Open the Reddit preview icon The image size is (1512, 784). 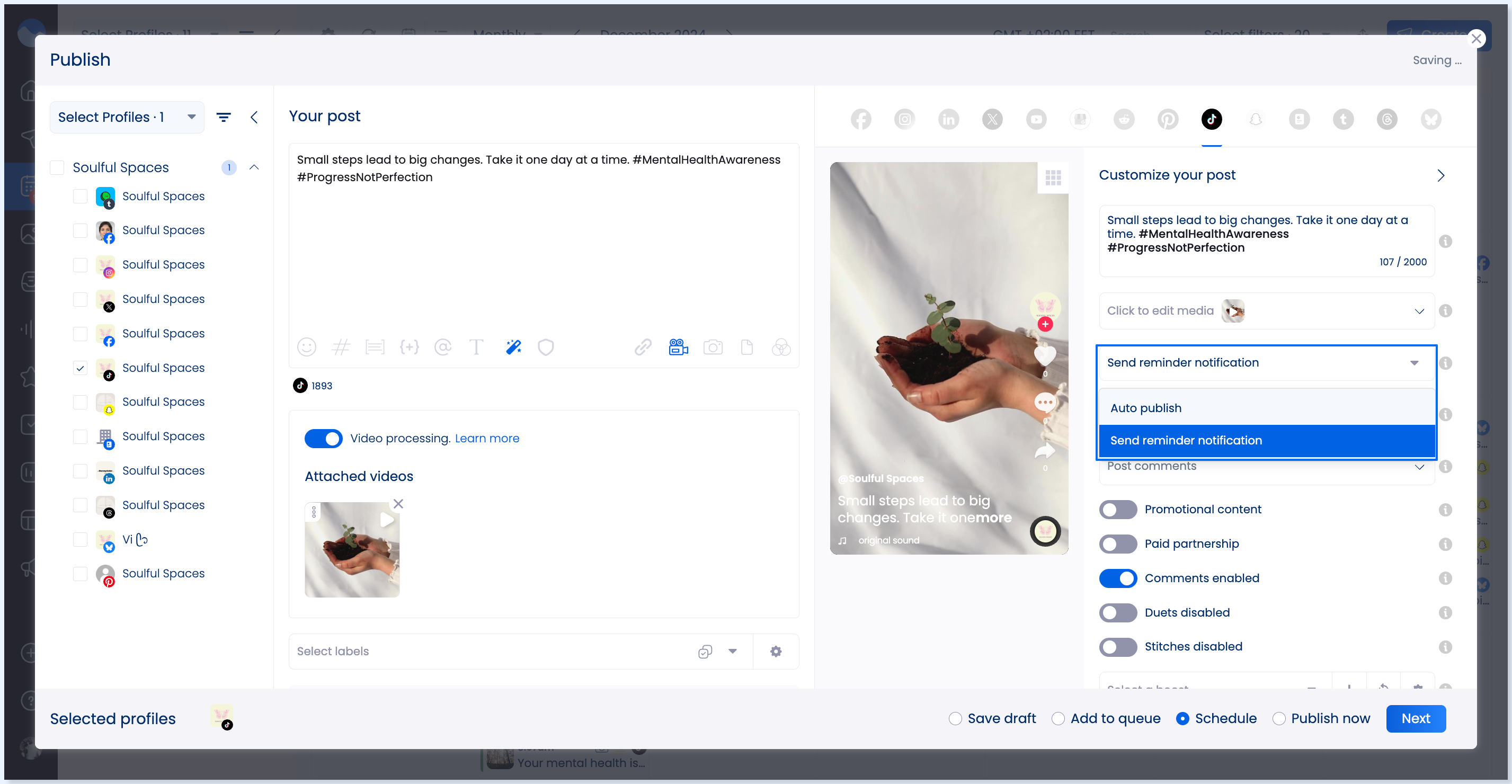point(1124,119)
